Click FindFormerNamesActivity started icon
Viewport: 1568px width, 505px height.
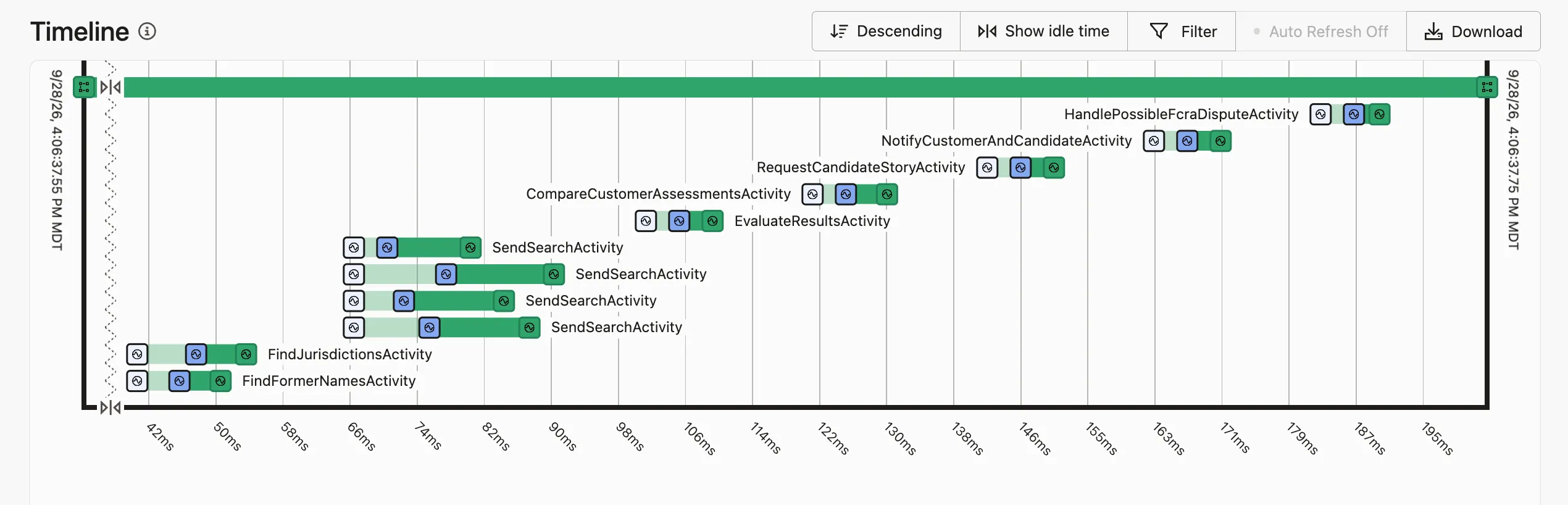tap(179, 381)
